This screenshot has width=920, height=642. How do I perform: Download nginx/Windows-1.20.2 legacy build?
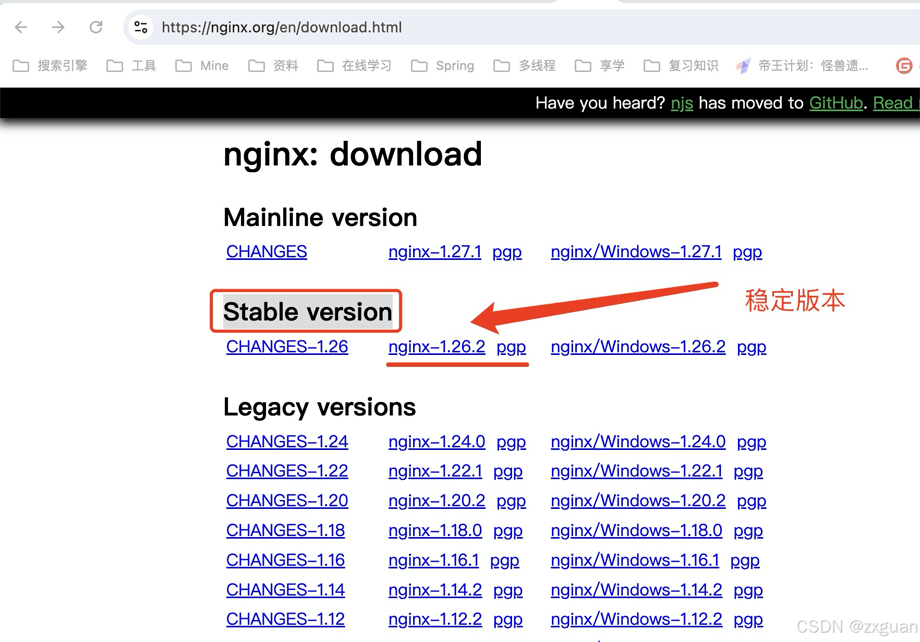637,501
